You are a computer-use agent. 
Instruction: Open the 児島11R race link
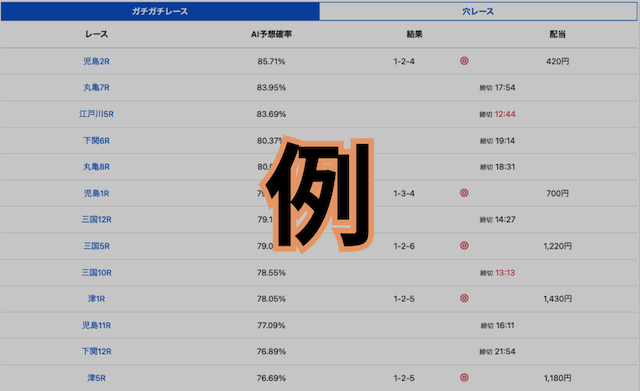[x=96, y=325]
